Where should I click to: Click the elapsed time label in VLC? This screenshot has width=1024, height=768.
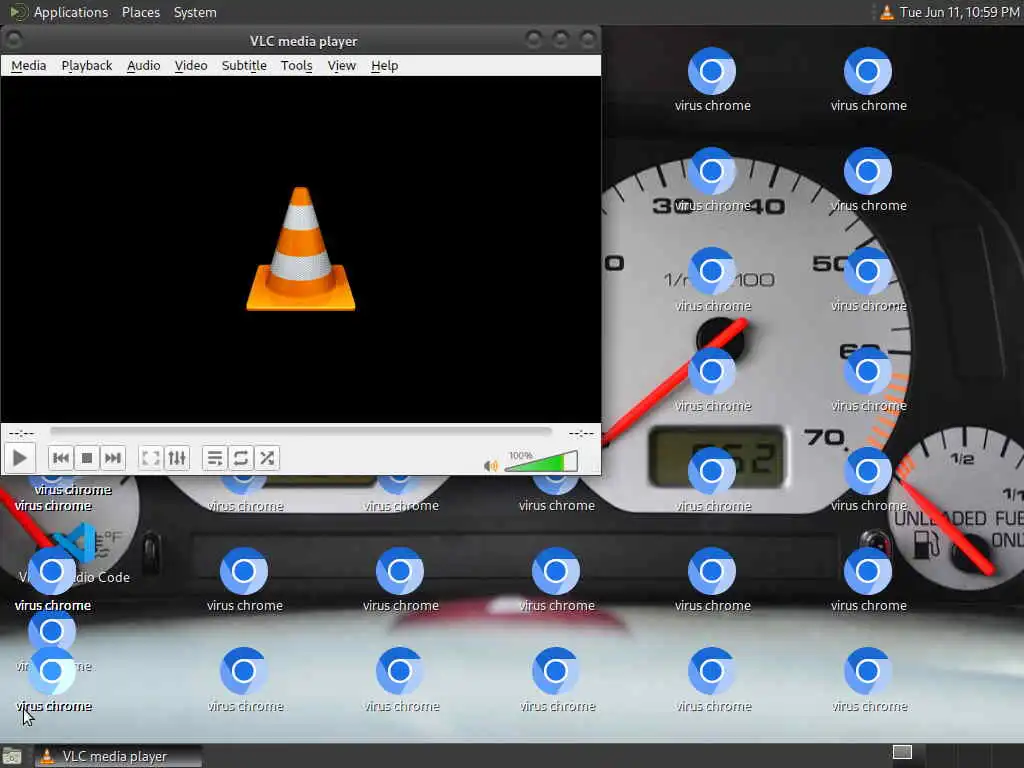click(22, 432)
